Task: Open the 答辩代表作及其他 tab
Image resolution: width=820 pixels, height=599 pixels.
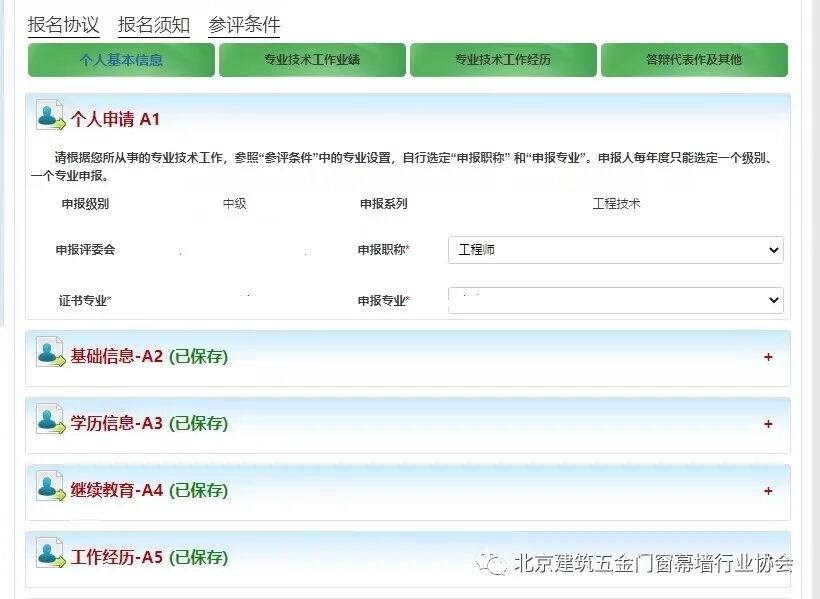Action: coord(693,61)
